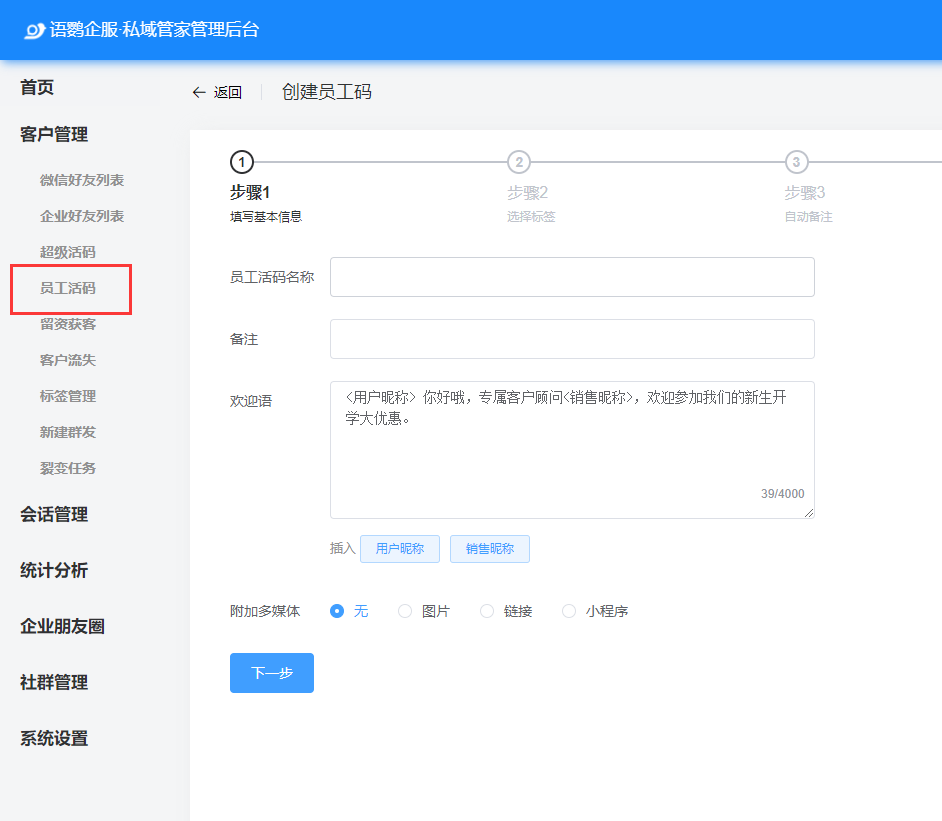This screenshot has height=821, width=942.
Task: Expand 会话管理 sidebar section
Action: pyautogui.click(x=54, y=514)
